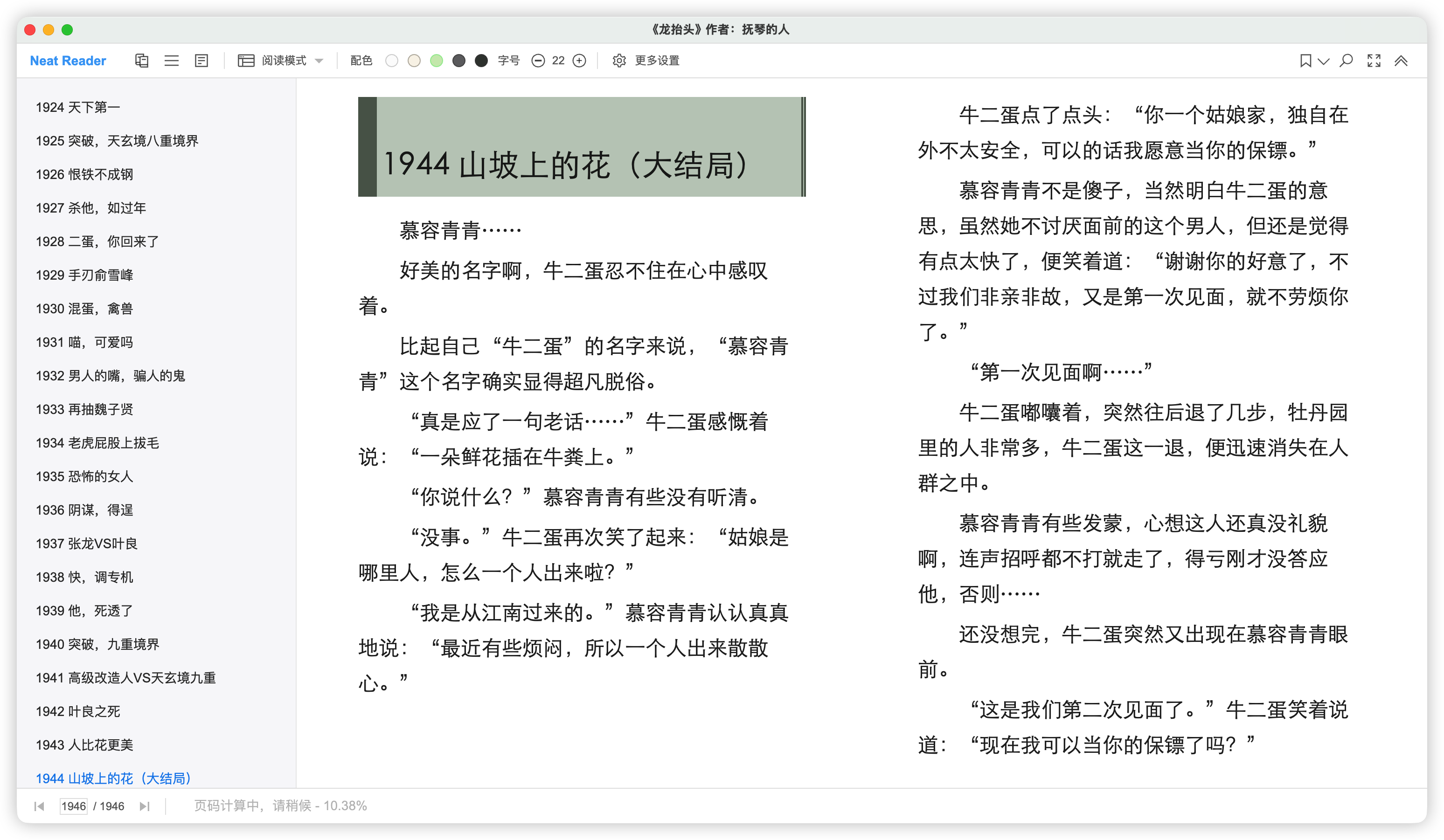The width and height of the screenshot is (1444, 840).
Task: Select the white color scheme circle
Action: click(391, 61)
